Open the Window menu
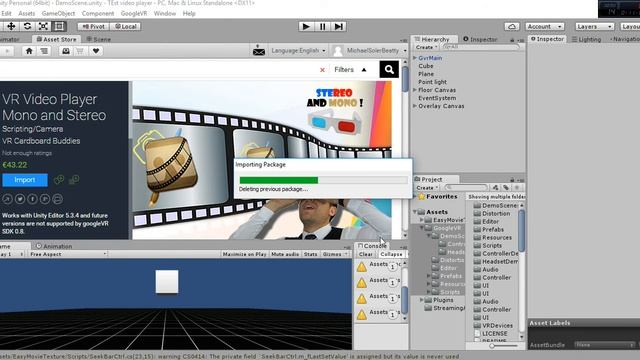The height and width of the screenshot is (360, 640). pyautogui.click(x=164, y=13)
